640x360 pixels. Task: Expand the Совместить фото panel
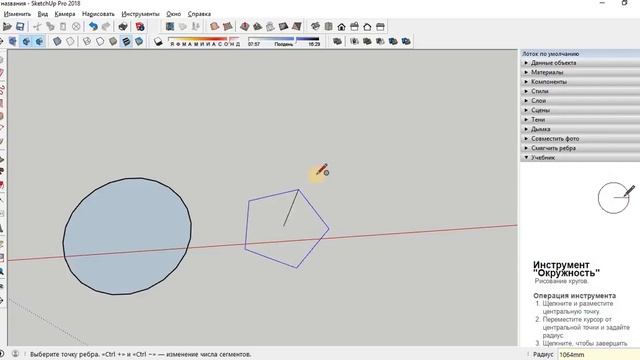(x=580, y=139)
